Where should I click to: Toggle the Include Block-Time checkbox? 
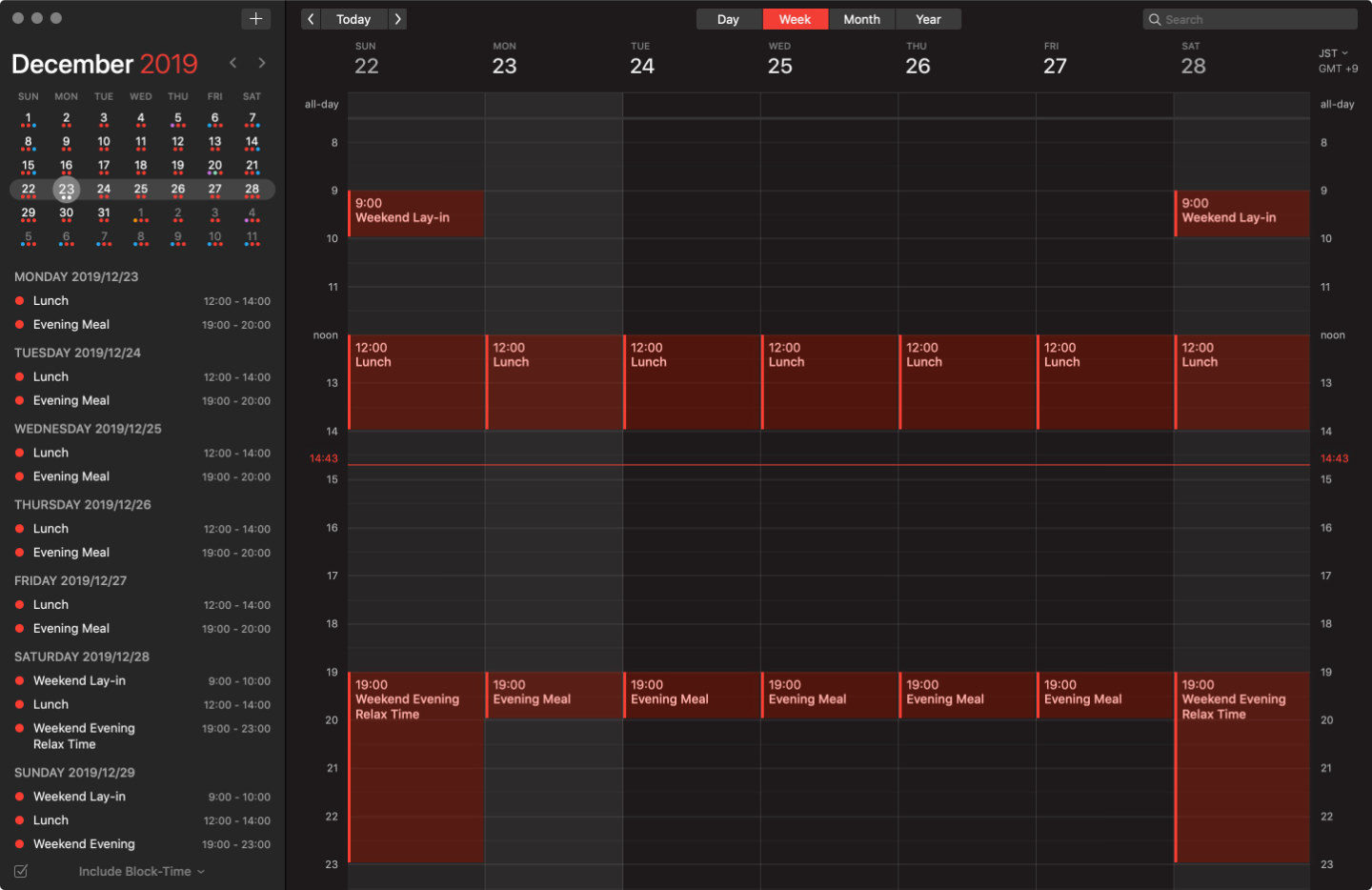coord(21,871)
